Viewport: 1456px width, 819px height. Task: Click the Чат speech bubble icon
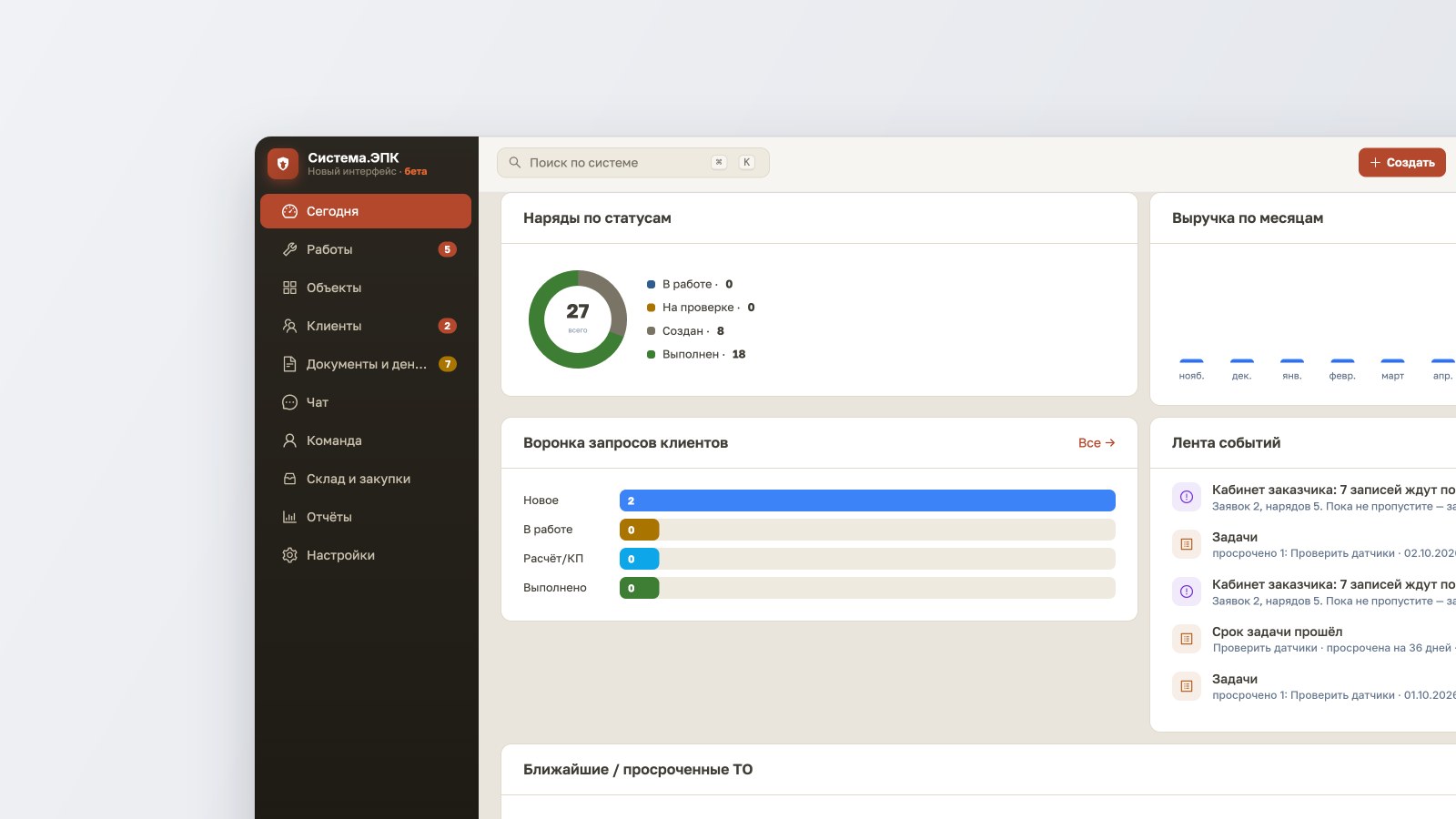click(x=289, y=402)
